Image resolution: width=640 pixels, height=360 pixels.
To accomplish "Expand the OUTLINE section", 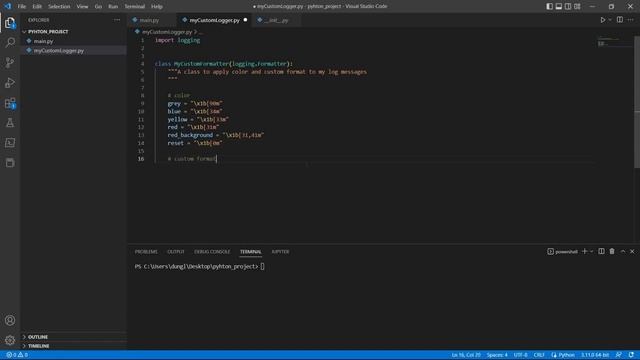I will click(73, 337).
